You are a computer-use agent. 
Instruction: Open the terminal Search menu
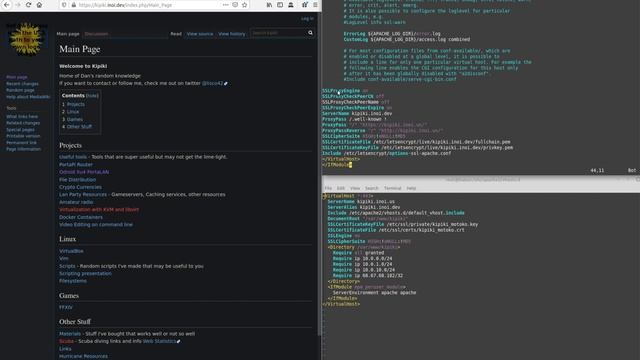[x=371, y=188]
